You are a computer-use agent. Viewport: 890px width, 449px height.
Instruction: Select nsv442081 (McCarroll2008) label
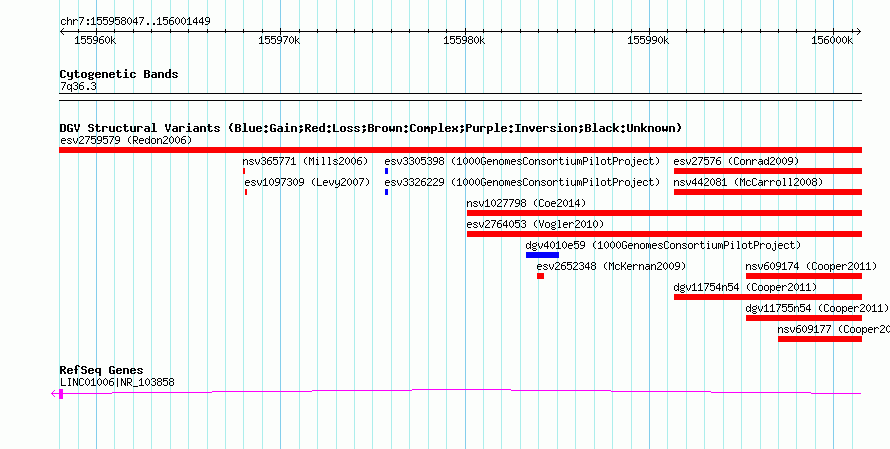[748, 182]
